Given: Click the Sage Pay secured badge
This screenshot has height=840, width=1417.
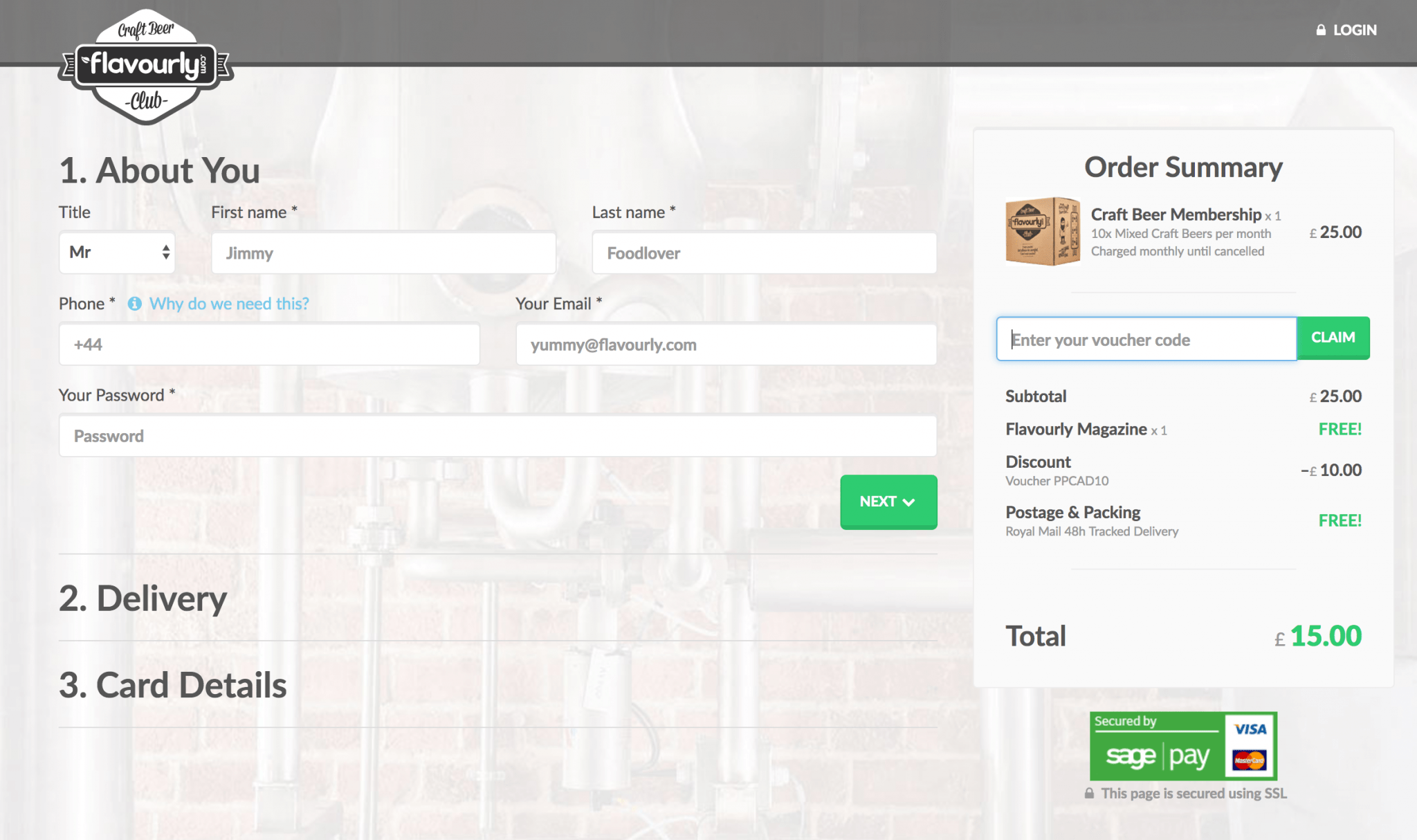Looking at the screenshot, I should tap(1157, 746).
